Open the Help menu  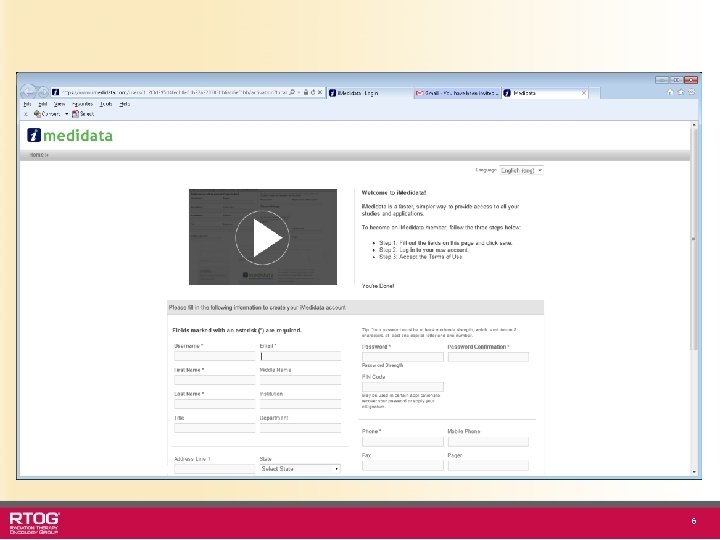pyautogui.click(x=124, y=104)
